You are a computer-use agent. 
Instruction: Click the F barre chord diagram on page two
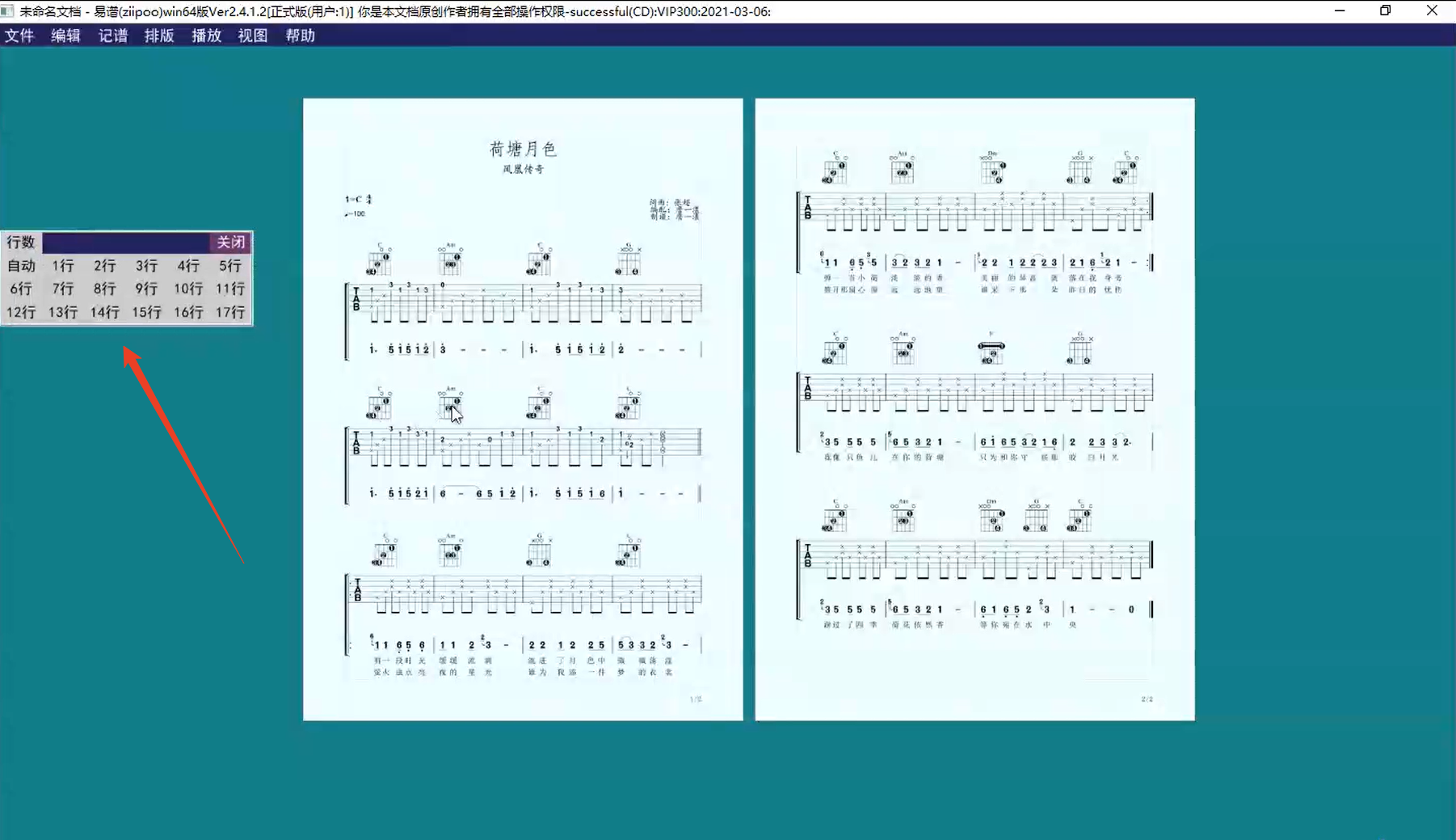click(991, 351)
